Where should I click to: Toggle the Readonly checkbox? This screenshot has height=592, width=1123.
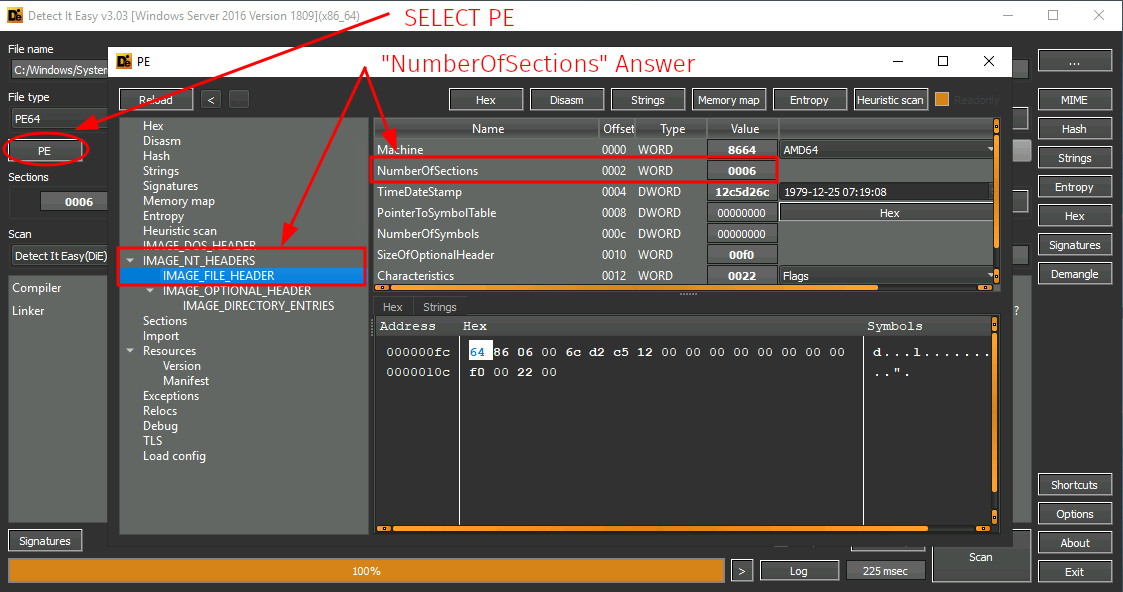[942, 99]
